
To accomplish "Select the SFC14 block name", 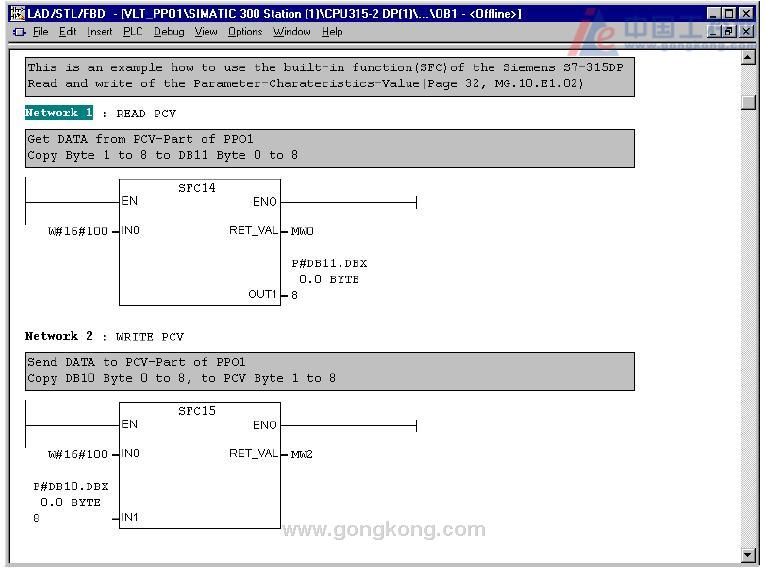I will (197, 188).
